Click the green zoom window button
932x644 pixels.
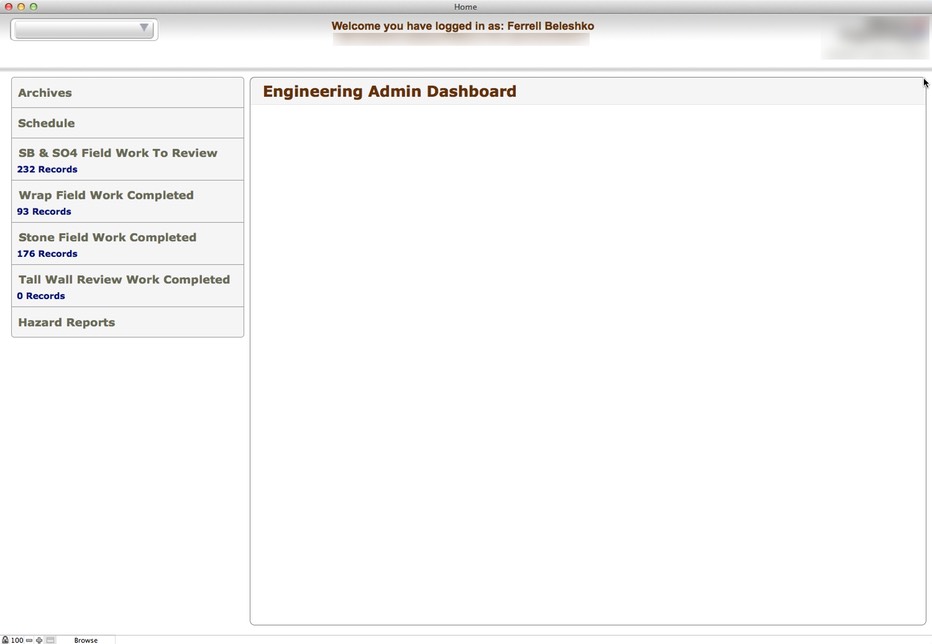click(33, 7)
